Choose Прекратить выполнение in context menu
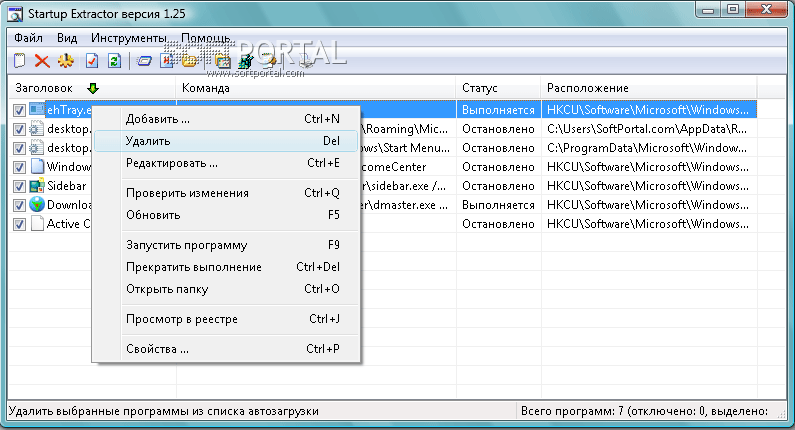 (x=226, y=267)
